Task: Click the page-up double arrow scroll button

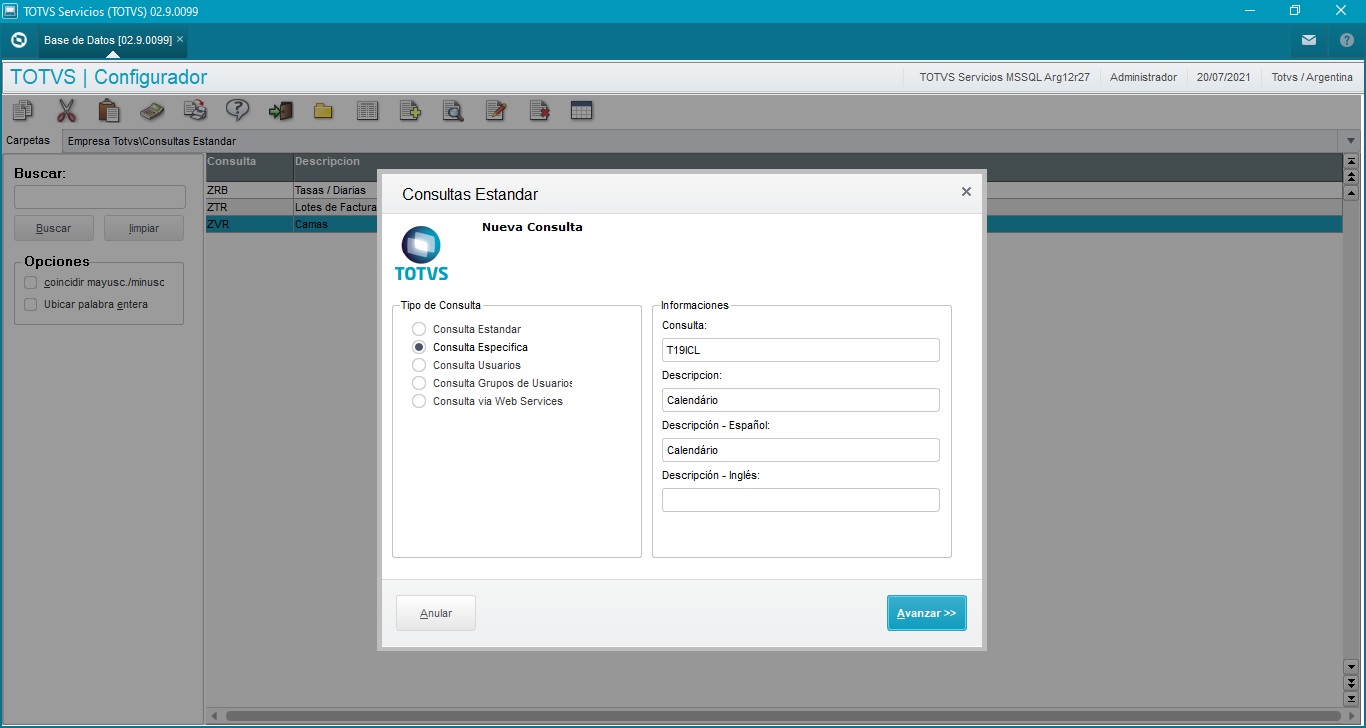Action: point(1351,177)
